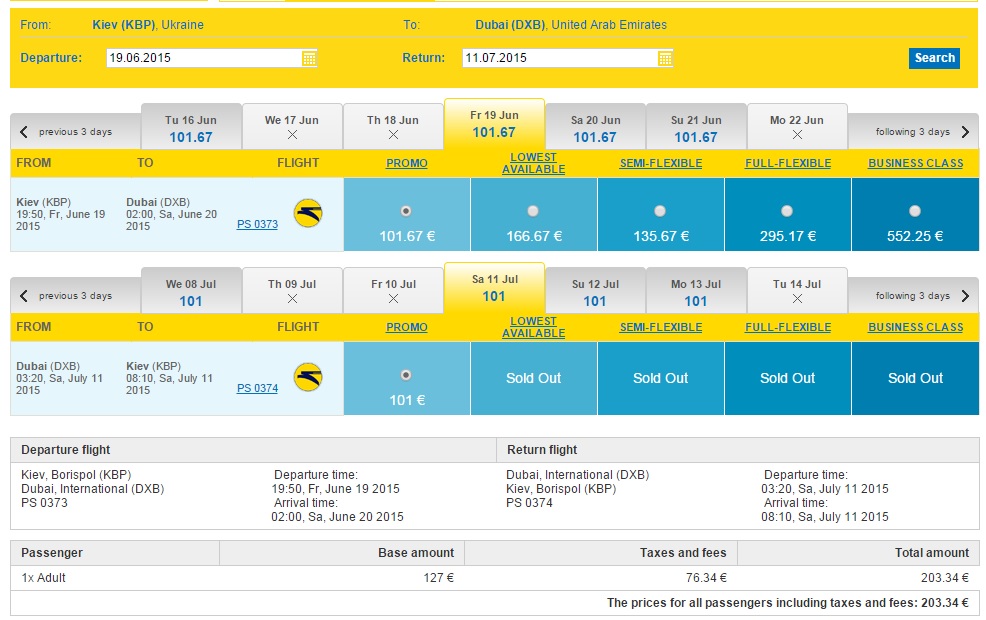The height and width of the screenshot is (620, 986).
Task: Select Semi-Flexible fare 135.67 €
Action: (660, 211)
